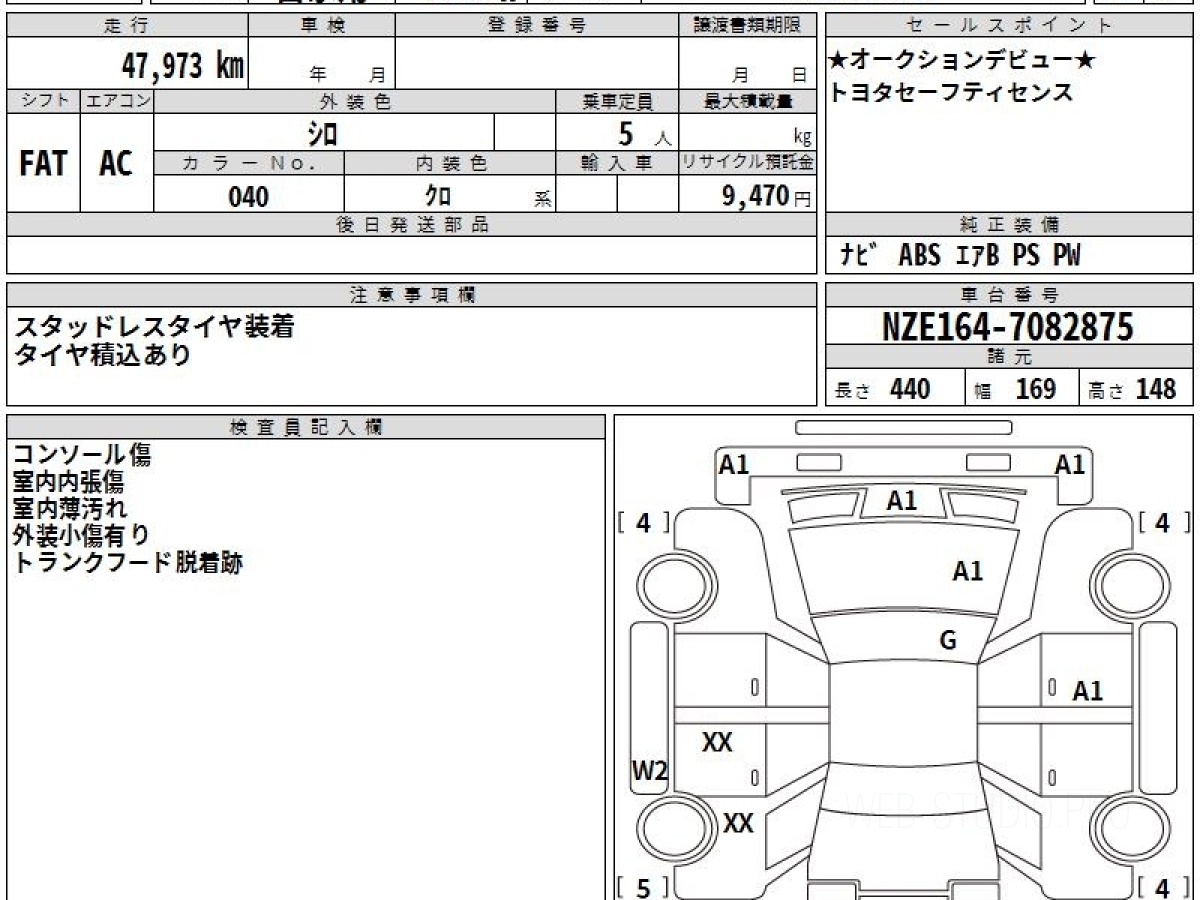Click the XX mark beside the rear wheel

click(738, 823)
